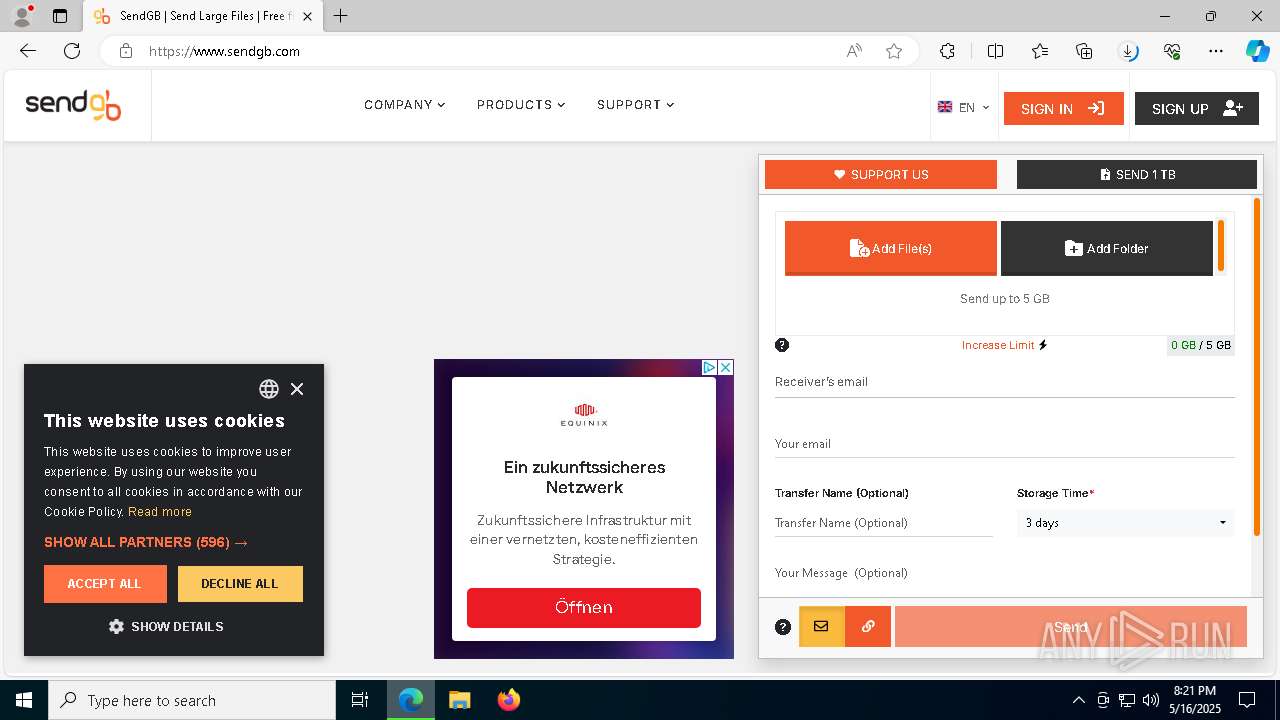Expand the COMPANY menu
The image size is (1280, 720).
(405, 105)
